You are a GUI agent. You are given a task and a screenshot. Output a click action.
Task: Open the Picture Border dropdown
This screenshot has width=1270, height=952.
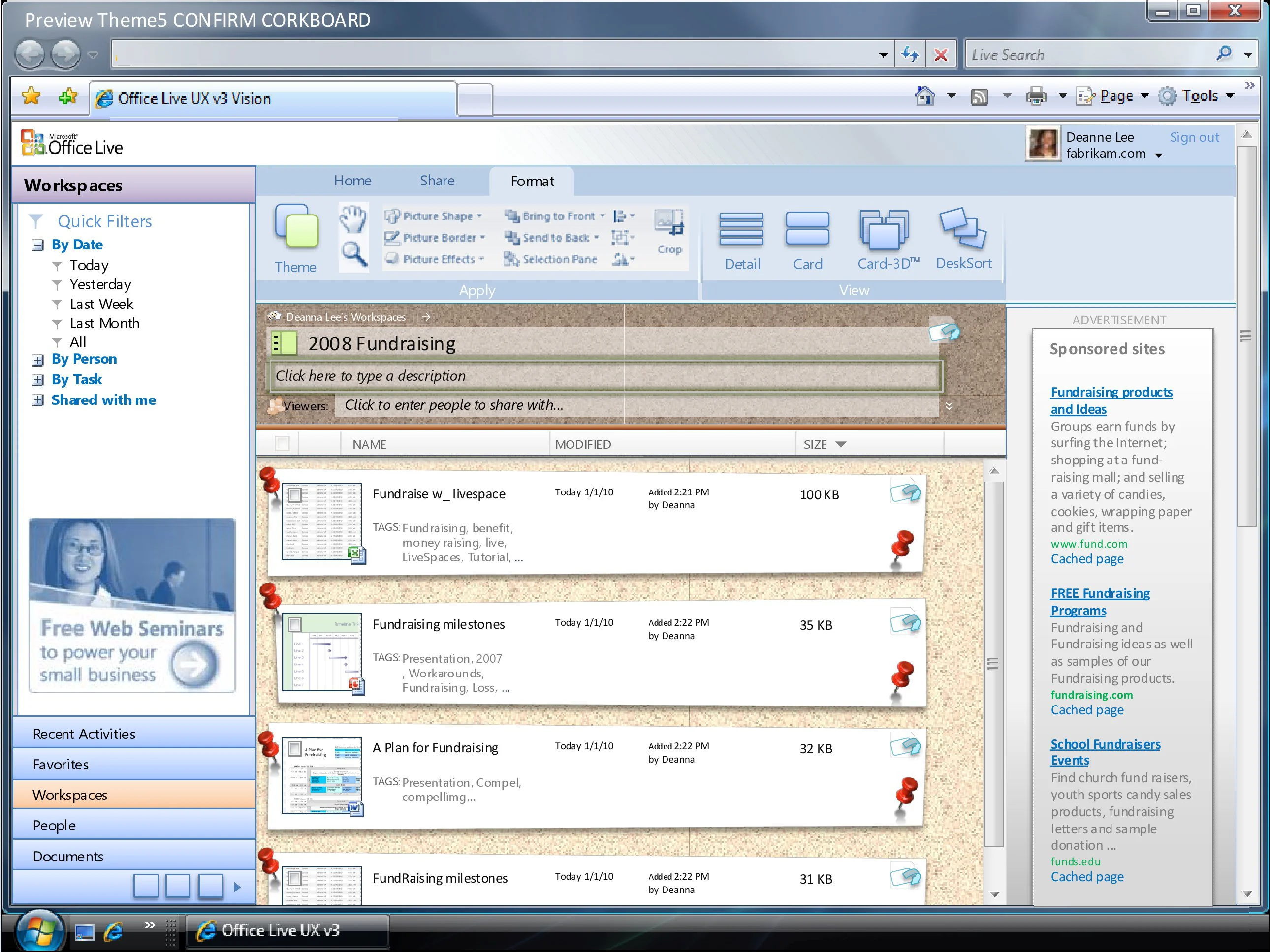tap(436, 238)
